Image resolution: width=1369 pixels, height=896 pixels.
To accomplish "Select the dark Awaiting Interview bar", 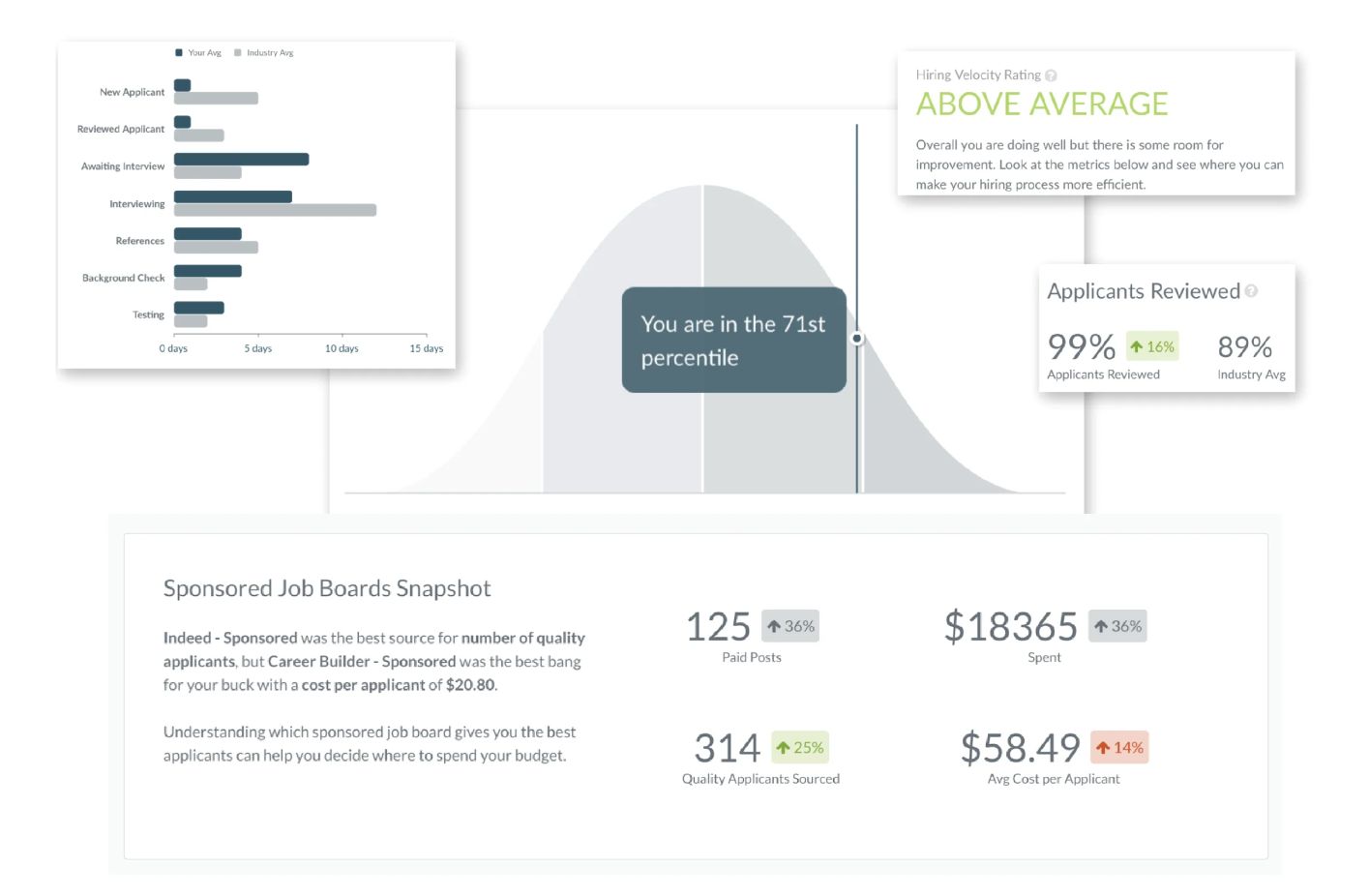I will [x=241, y=160].
